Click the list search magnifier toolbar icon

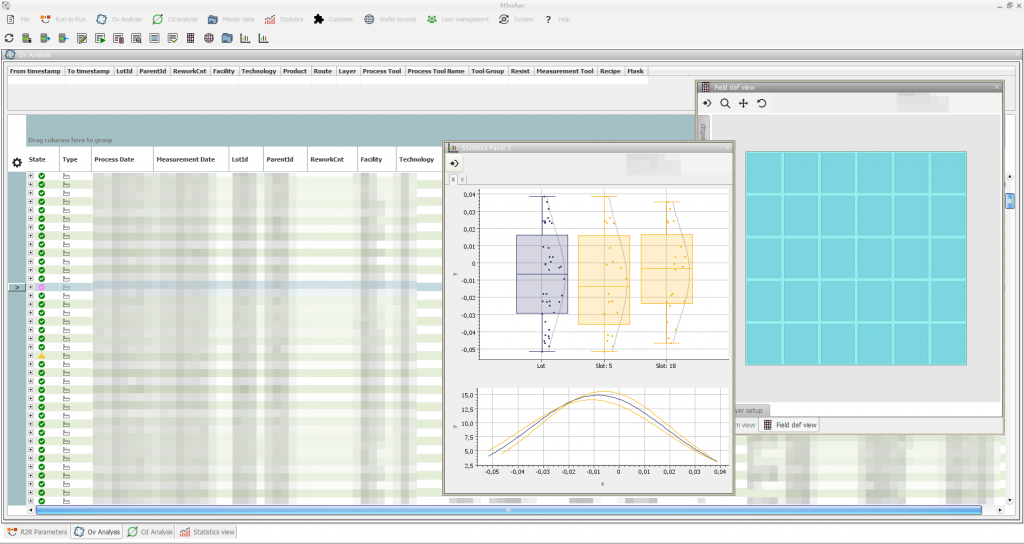point(136,39)
